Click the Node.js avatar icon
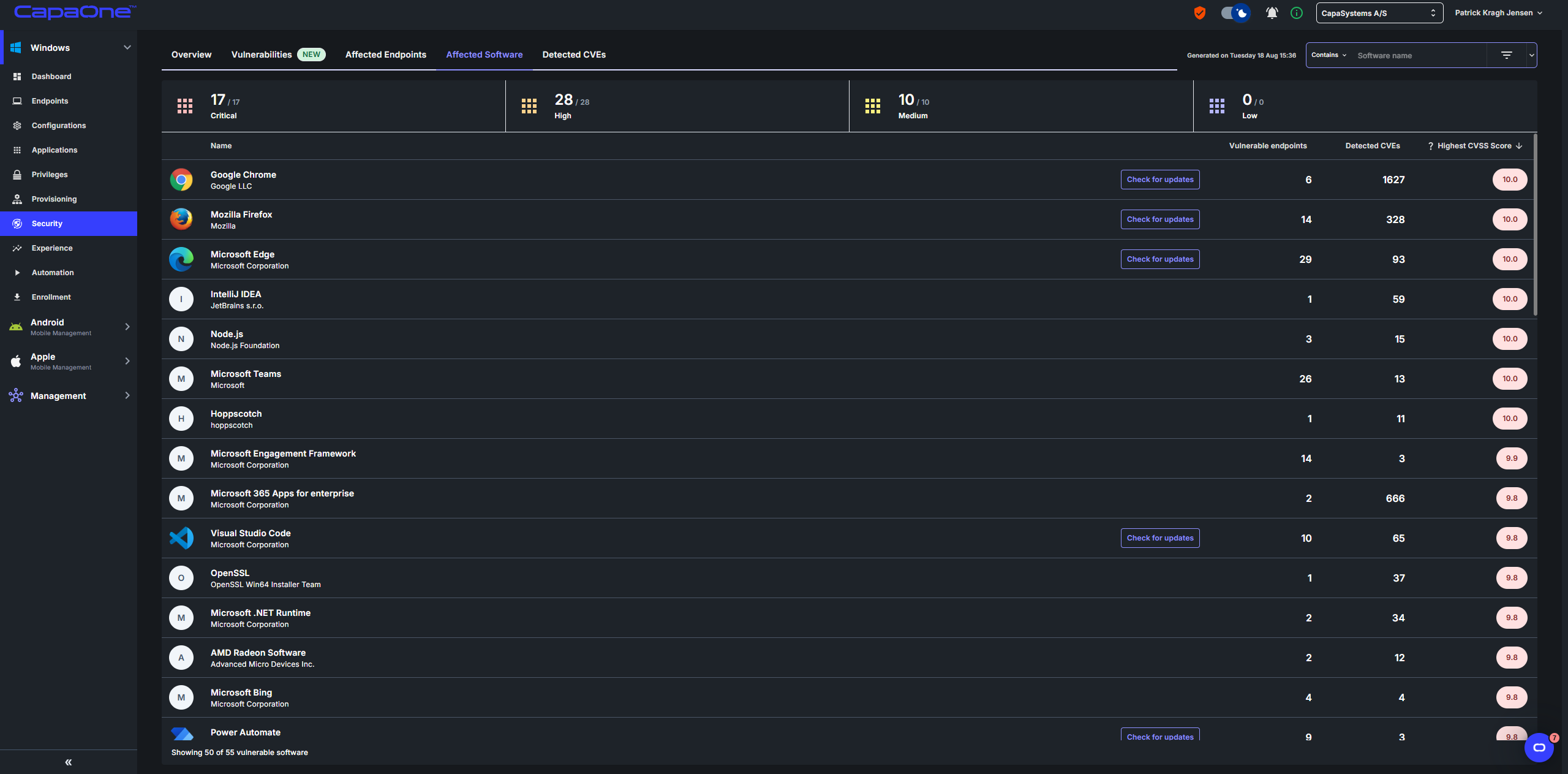This screenshot has width=1568, height=774. tap(181, 339)
